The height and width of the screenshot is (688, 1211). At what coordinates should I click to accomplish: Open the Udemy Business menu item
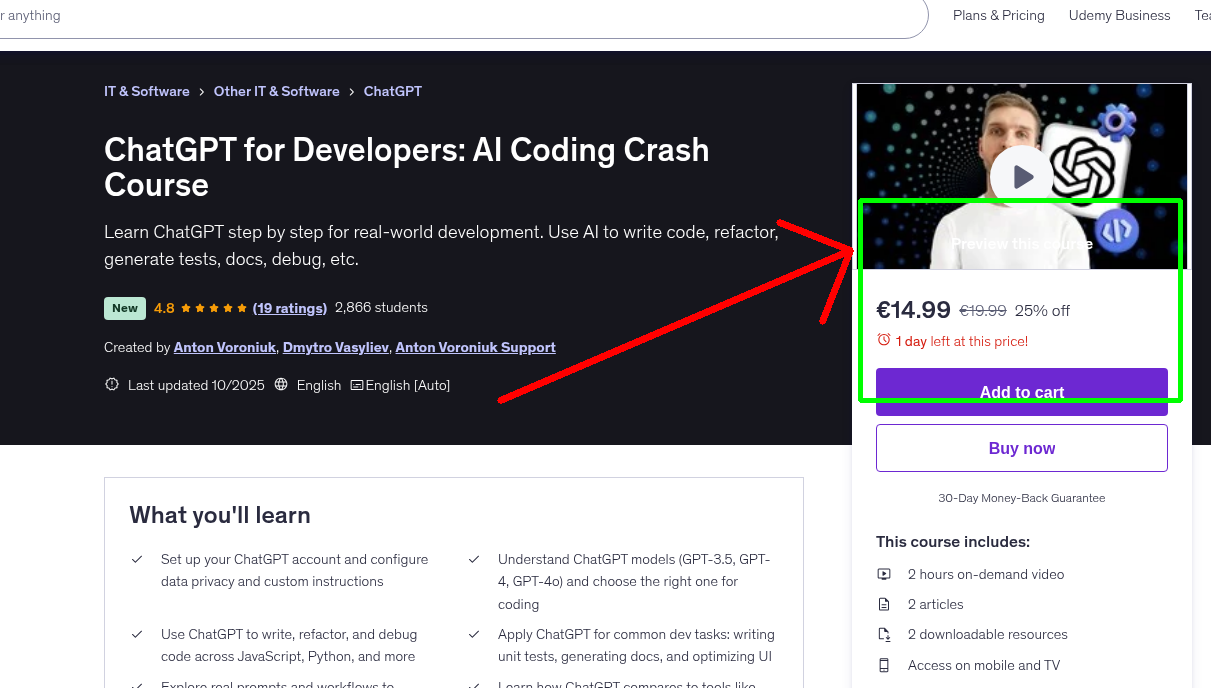(x=1119, y=15)
